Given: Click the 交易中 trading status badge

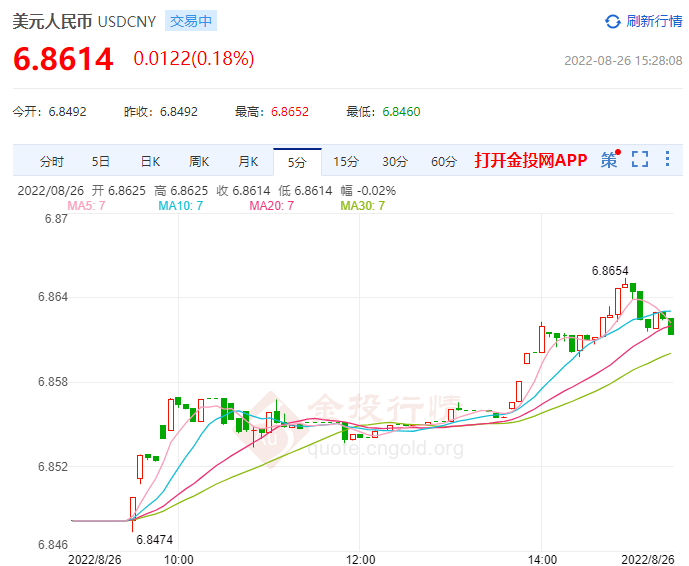Looking at the screenshot, I should (191, 21).
